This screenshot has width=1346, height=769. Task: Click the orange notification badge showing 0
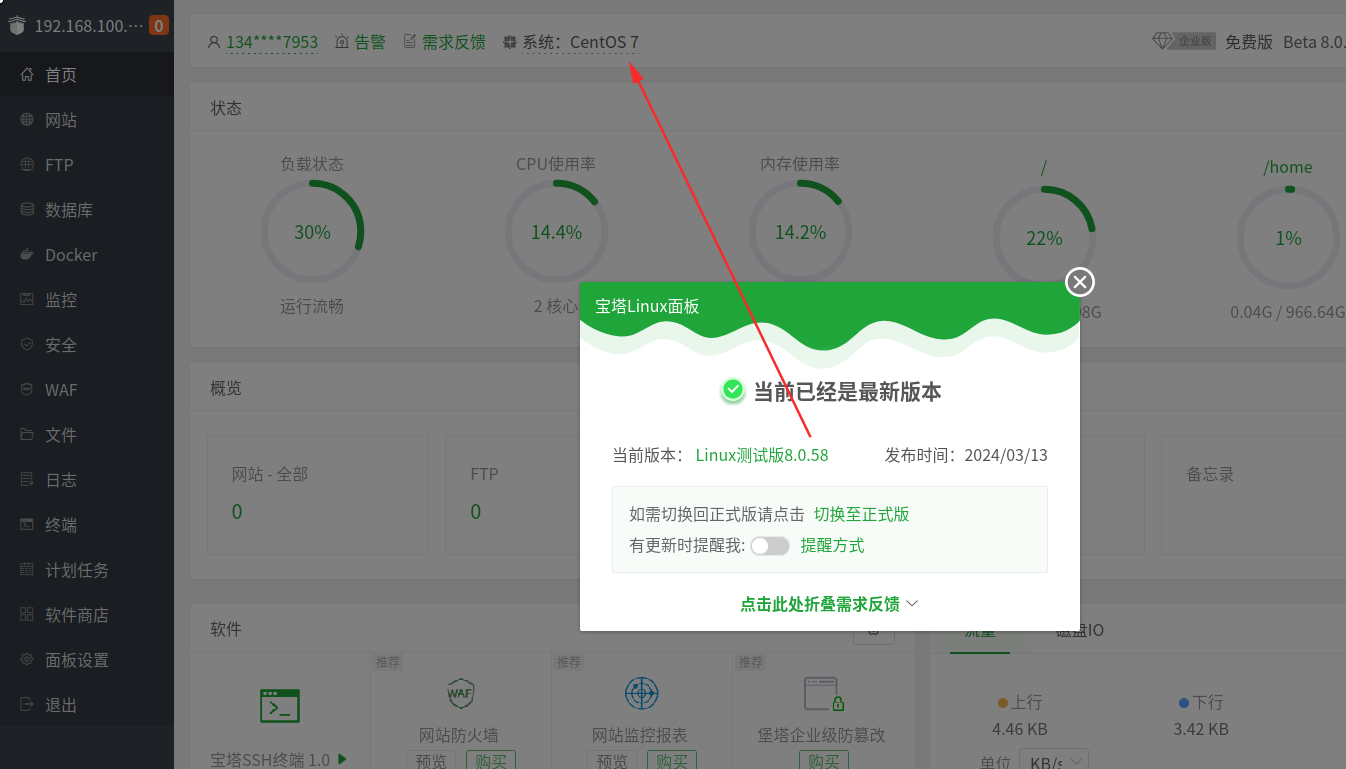point(159,26)
